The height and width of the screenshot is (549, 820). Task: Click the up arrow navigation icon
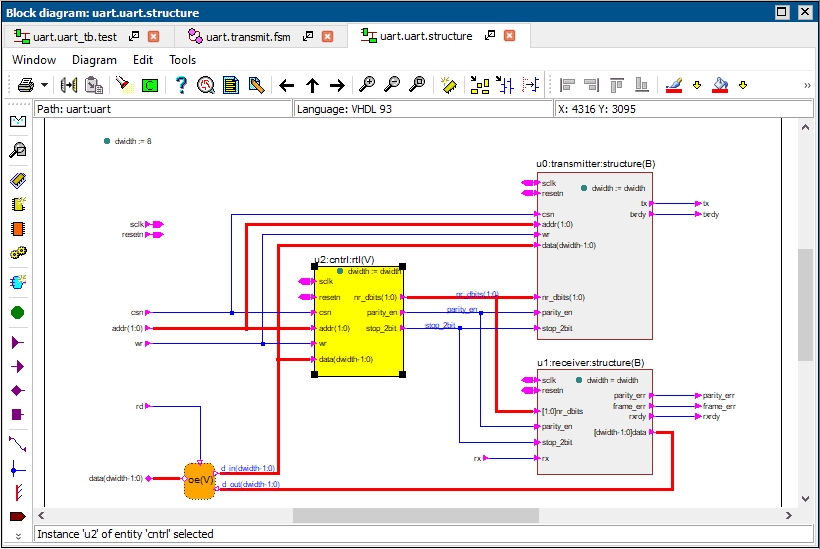tap(312, 85)
